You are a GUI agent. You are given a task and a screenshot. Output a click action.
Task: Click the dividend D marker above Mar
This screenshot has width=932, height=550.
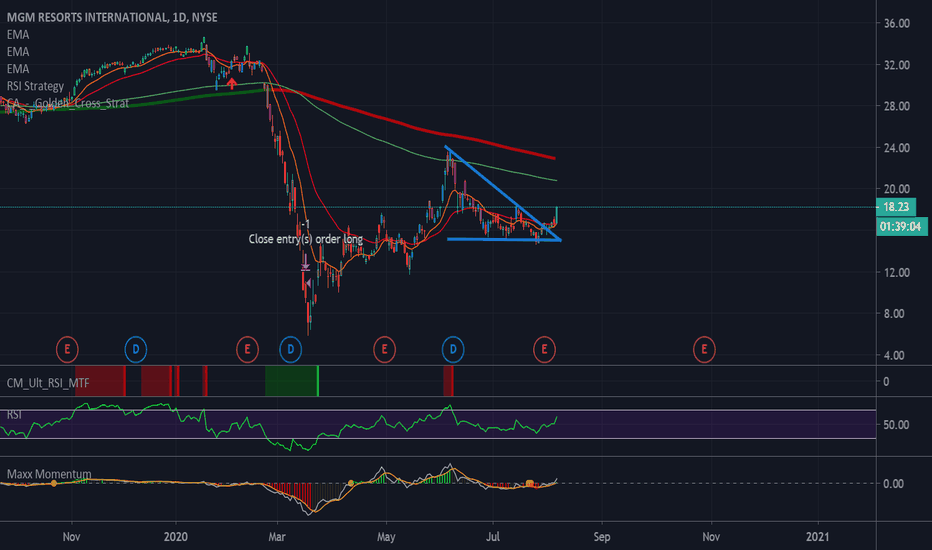291,350
